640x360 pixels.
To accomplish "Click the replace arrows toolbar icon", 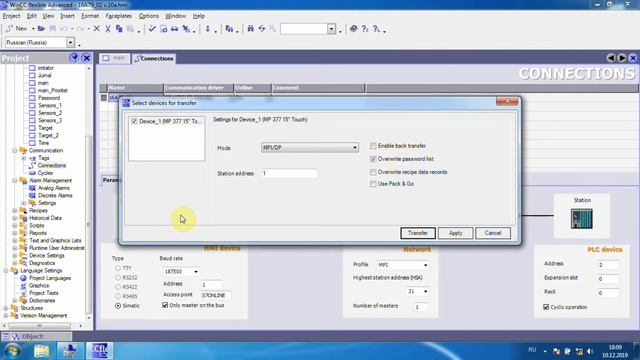I will click(x=262, y=29).
